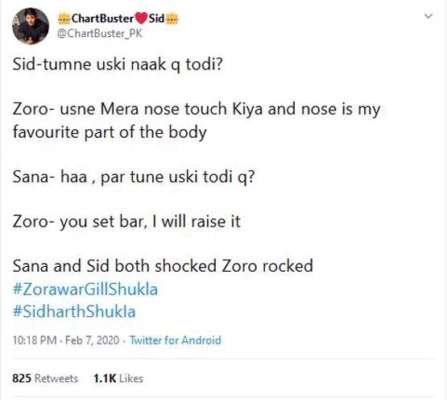Click the Feb 7, 2020 date

[92, 340]
